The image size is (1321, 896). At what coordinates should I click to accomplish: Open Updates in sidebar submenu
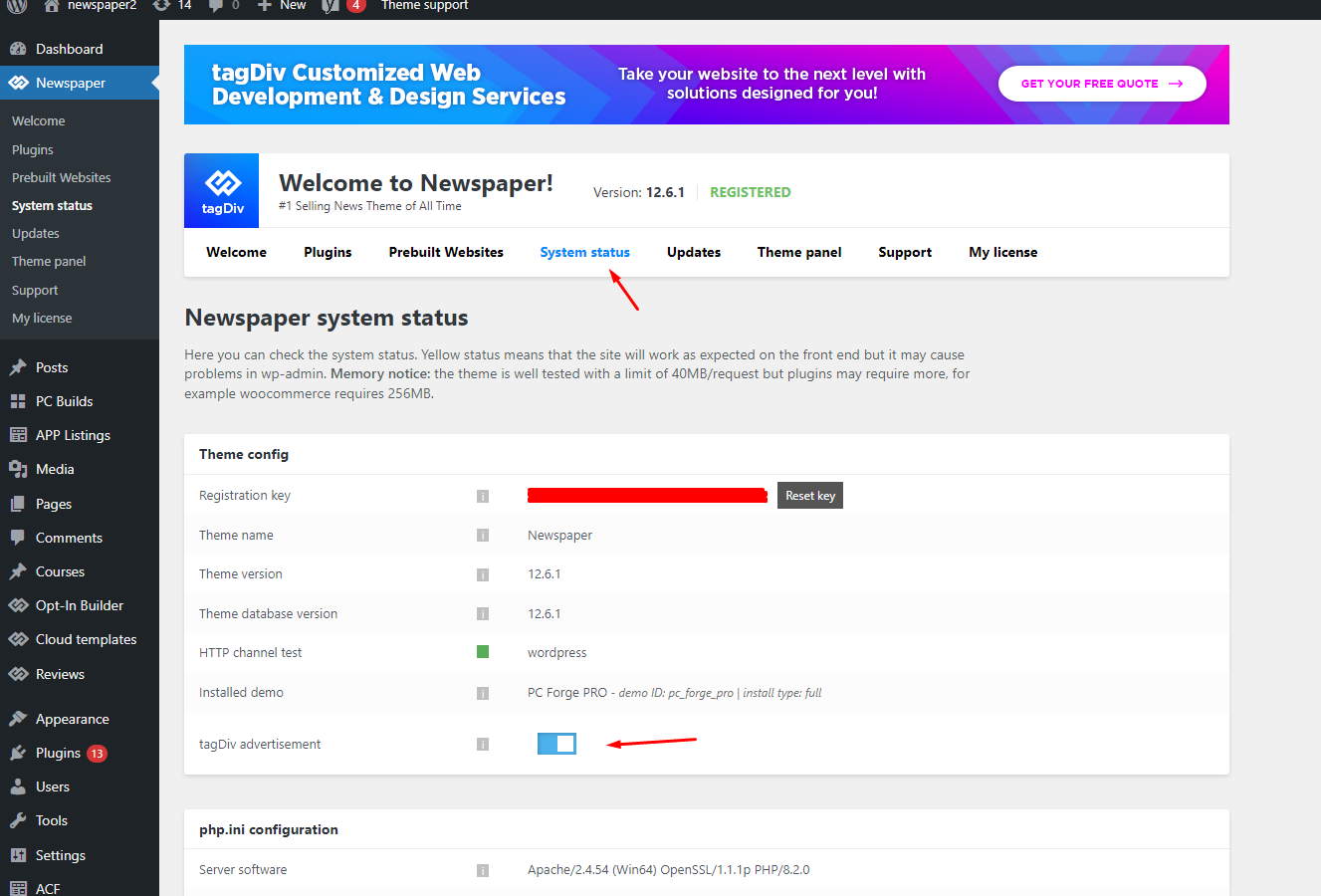click(36, 233)
